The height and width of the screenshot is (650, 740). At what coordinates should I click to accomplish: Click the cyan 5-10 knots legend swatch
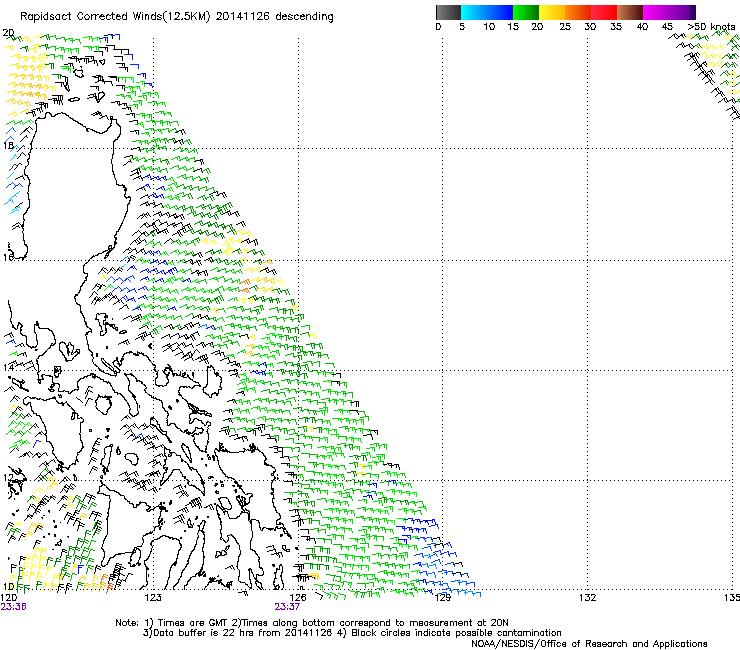474,12
